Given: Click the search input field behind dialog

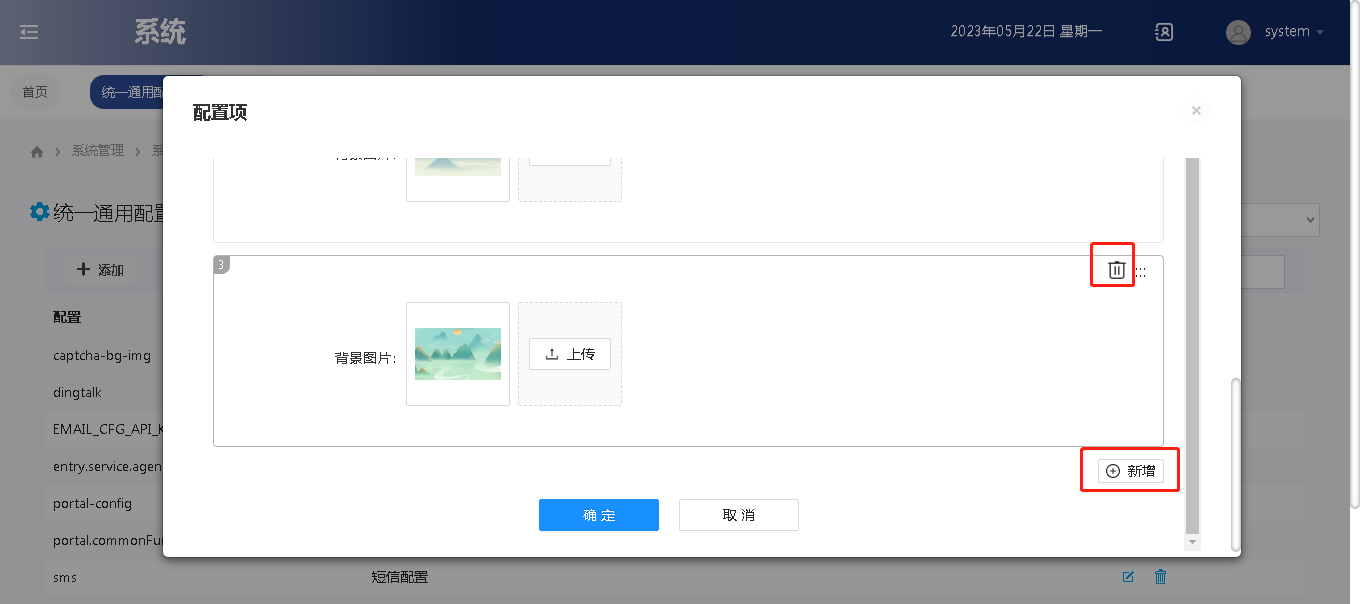Looking at the screenshot, I should 1262,272.
